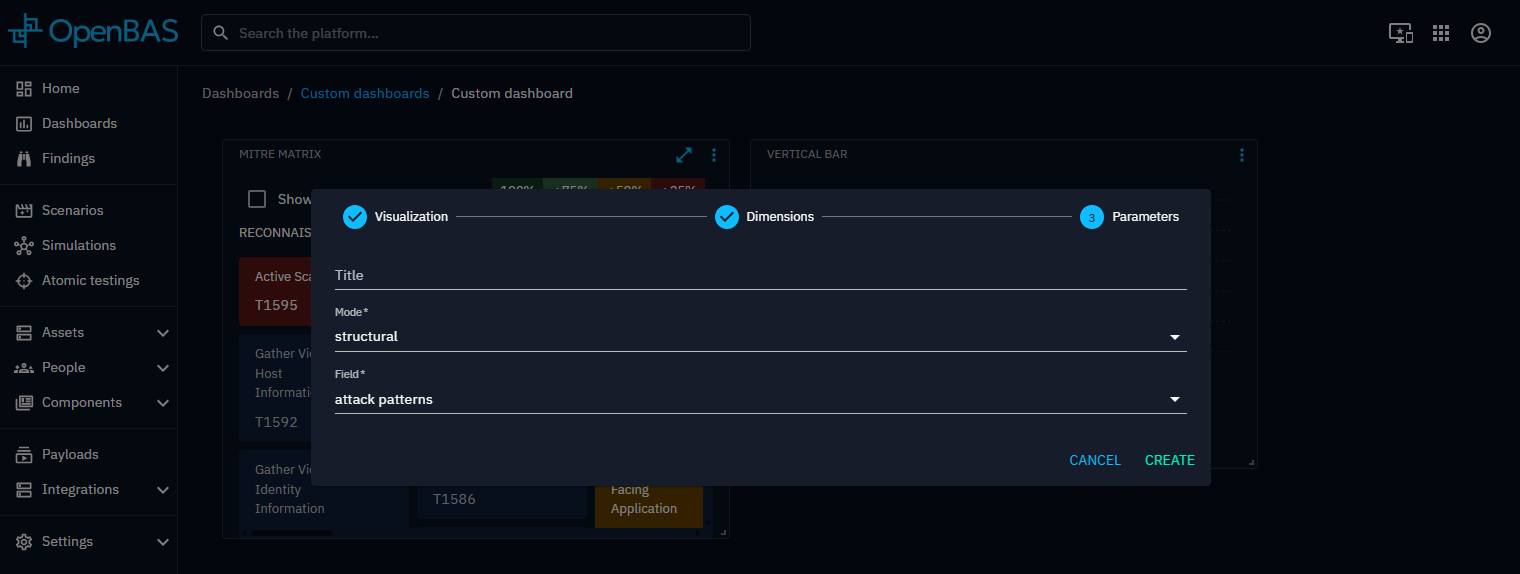This screenshot has height=574, width=1520.
Task: Click the Title input field
Action: coord(760,275)
